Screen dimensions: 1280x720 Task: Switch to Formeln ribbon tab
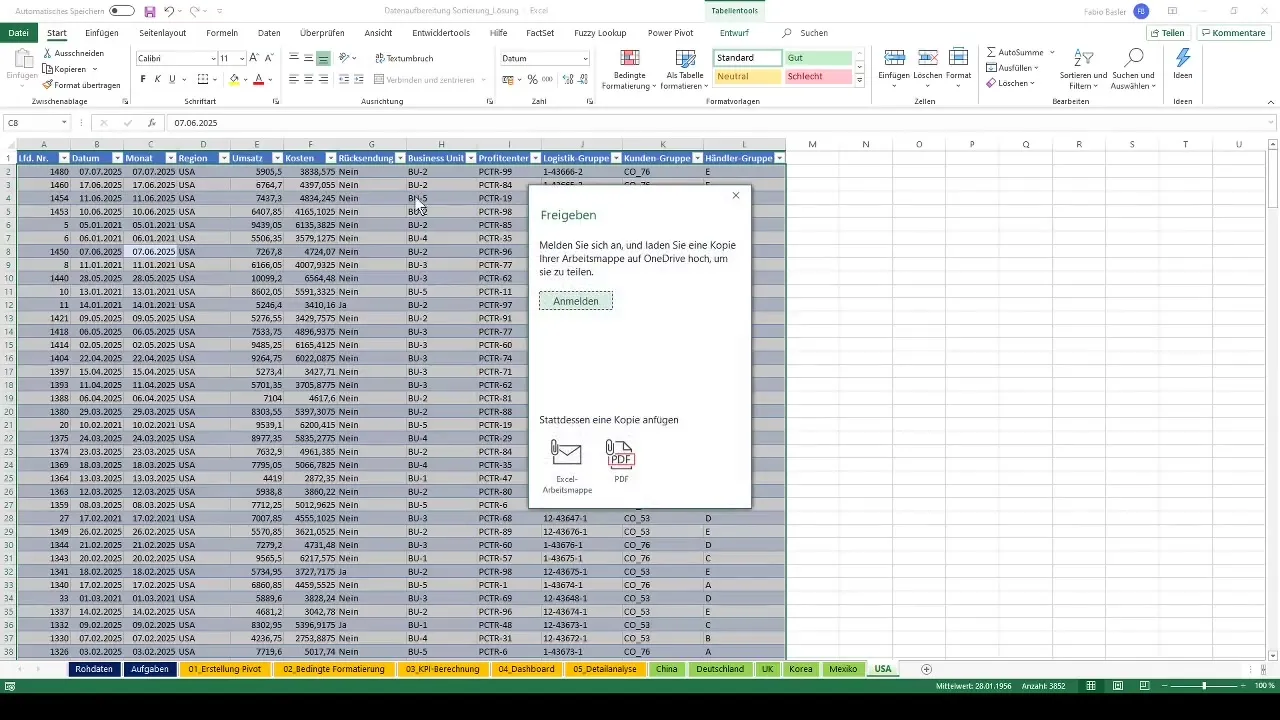[x=222, y=33]
